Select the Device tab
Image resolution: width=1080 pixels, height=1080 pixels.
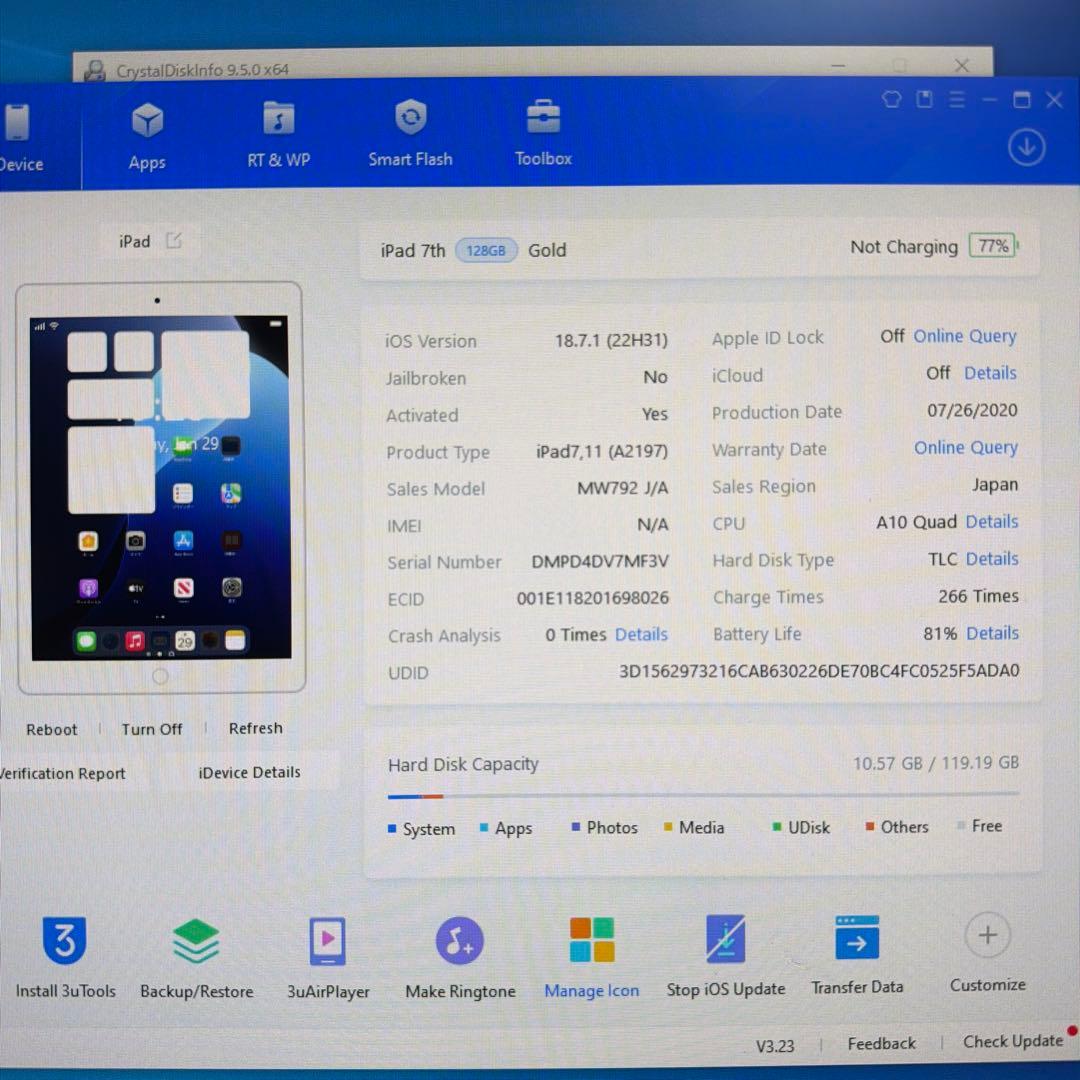click(x=20, y=132)
